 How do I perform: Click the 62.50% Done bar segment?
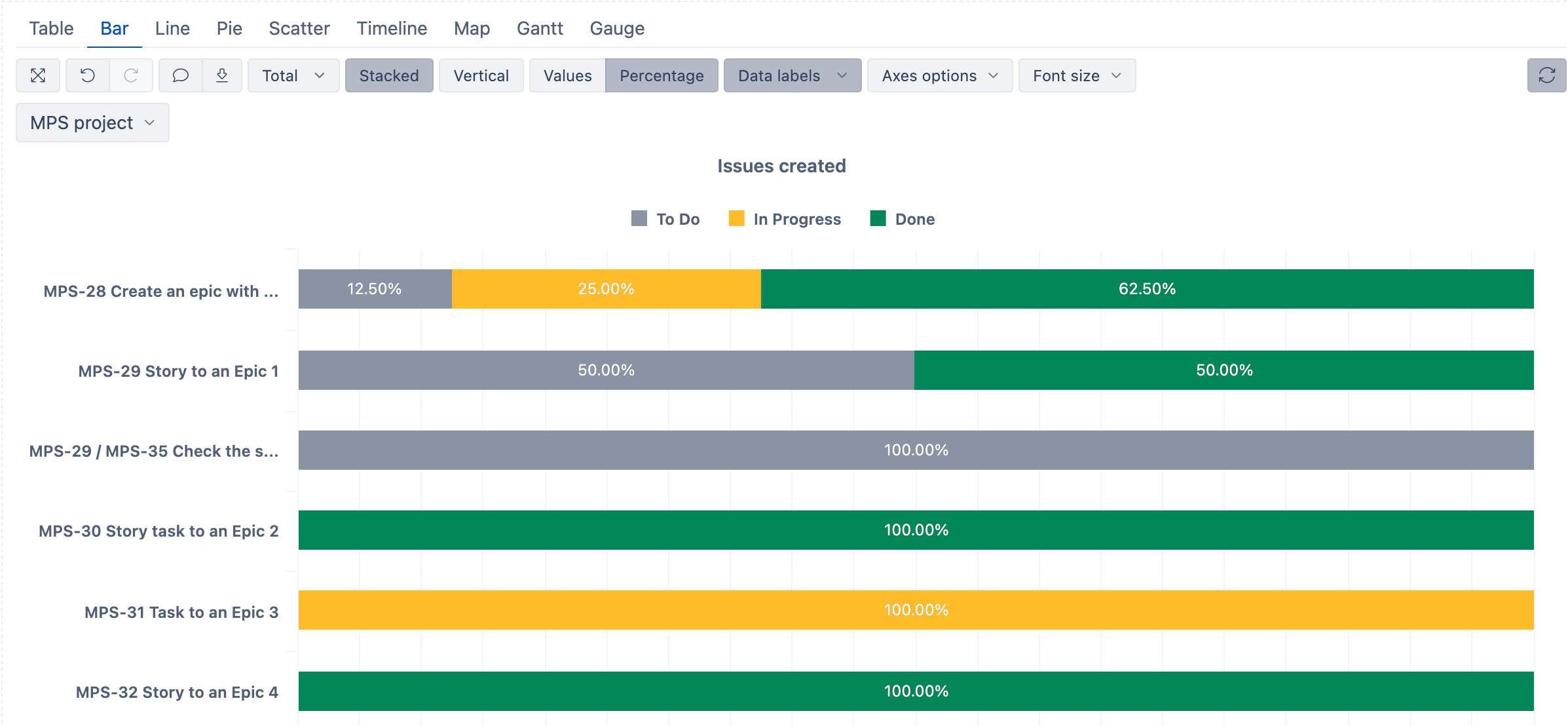[x=1146, y=289]
